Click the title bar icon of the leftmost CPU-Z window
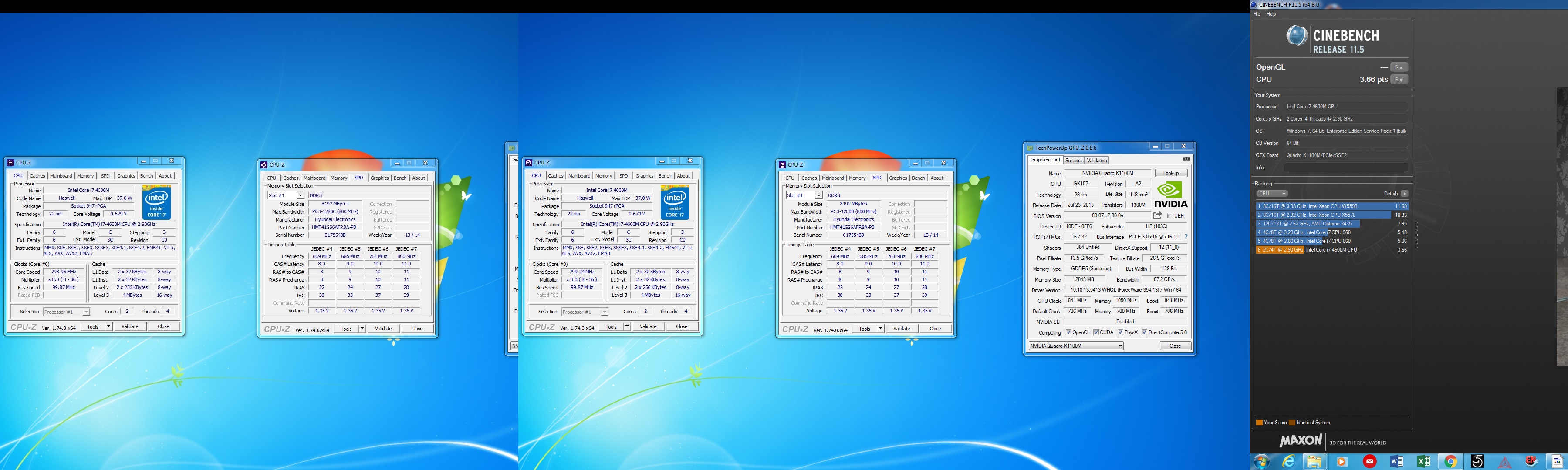The width and height of the screenshot is (1568, 470). point(10,162)
